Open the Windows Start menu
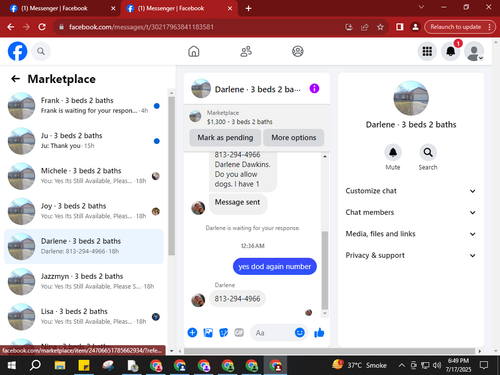This screenshot has width=500, height=375. (x=11, y=366)
